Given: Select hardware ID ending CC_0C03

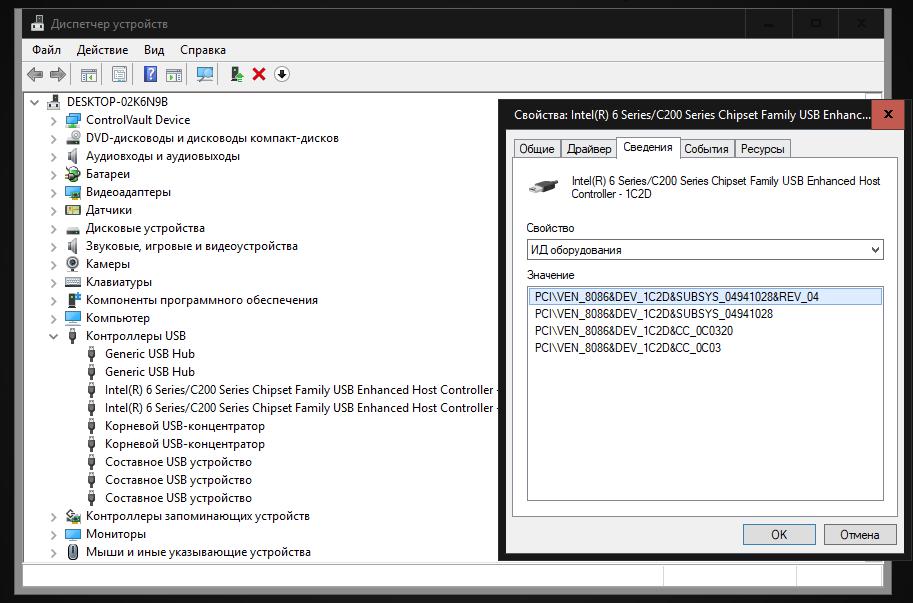Looking at the screenshot, I should click(x=628, y=347).
